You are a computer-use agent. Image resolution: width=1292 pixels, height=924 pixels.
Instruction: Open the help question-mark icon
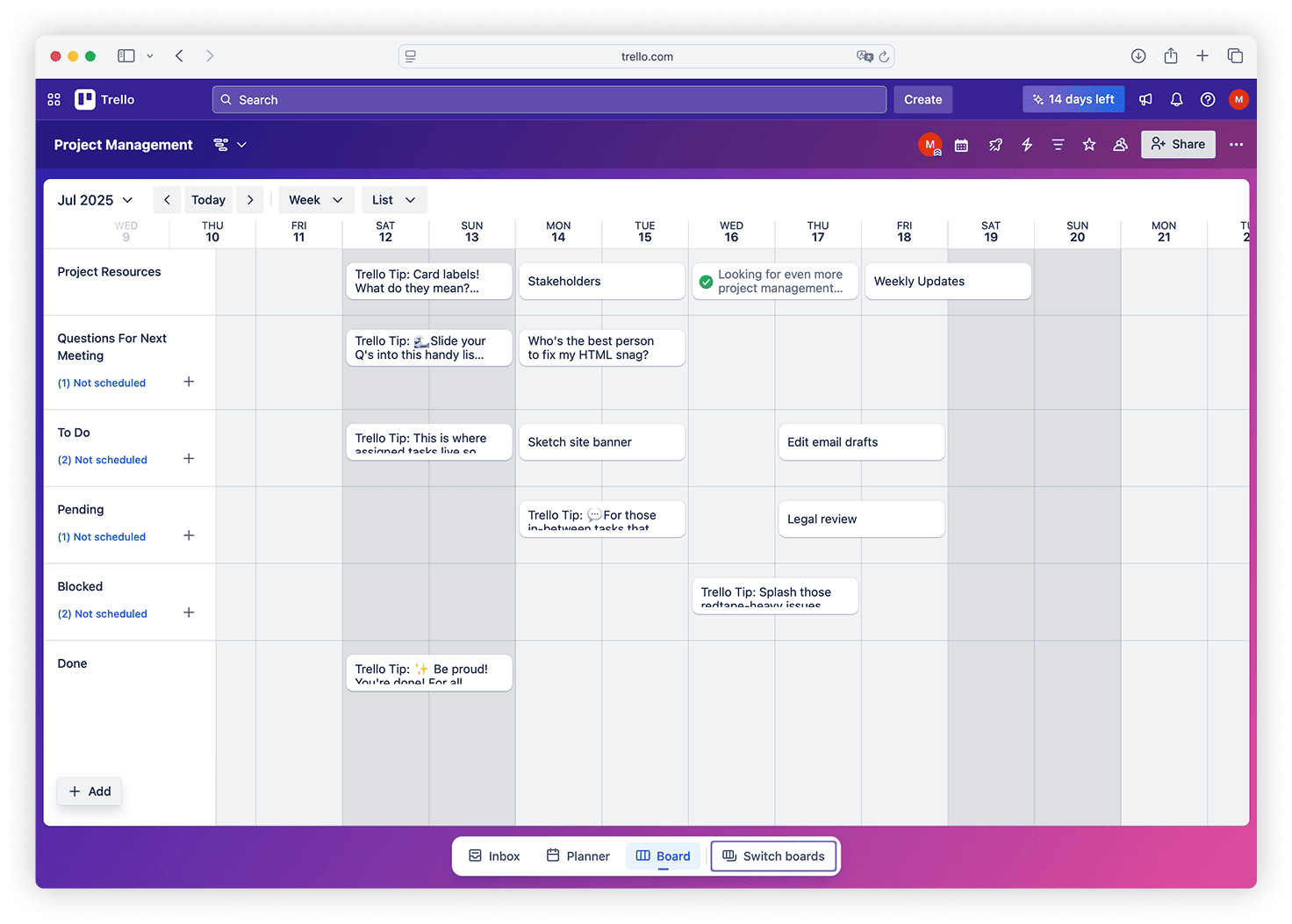pos(1208,99)
